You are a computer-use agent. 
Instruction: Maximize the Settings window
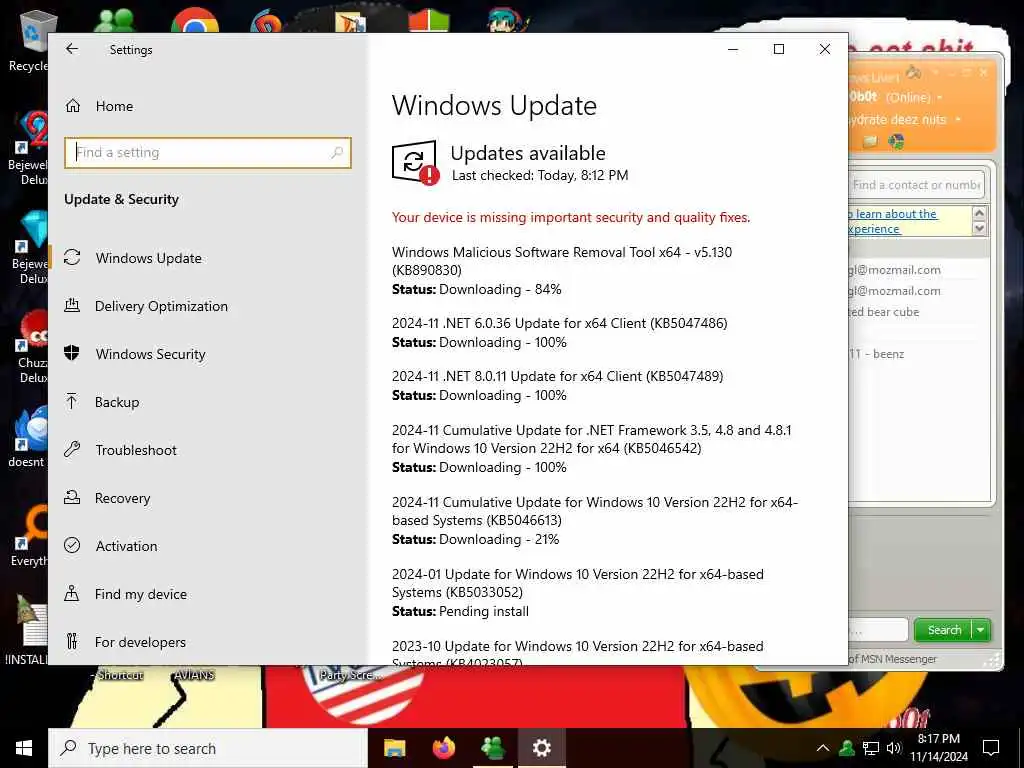coord(778,49)
